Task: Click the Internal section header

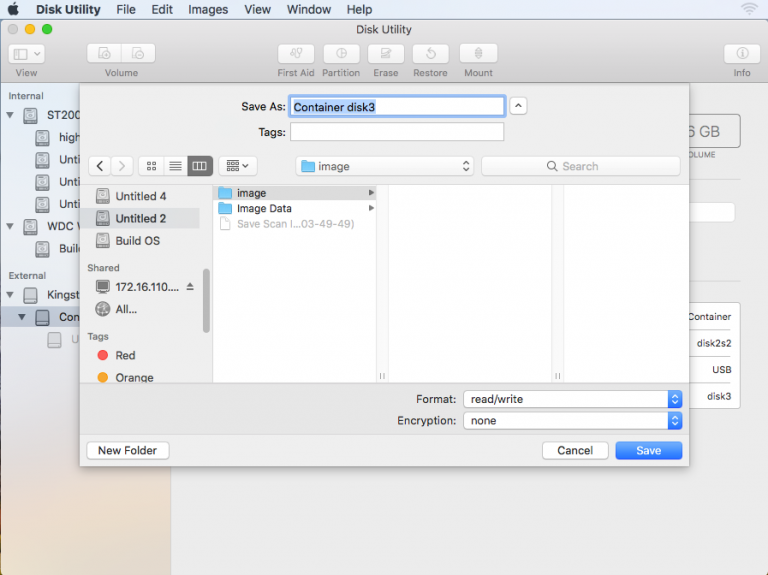Action: point(26,96)
